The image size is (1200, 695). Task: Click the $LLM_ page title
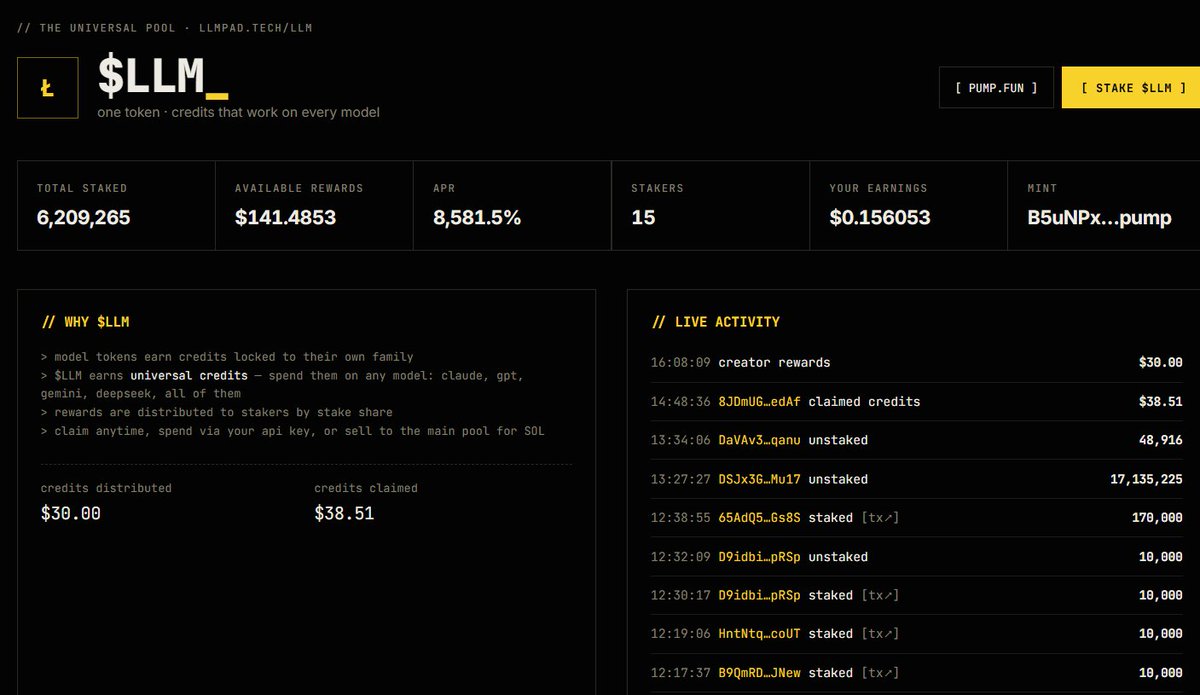click(162, 76)
